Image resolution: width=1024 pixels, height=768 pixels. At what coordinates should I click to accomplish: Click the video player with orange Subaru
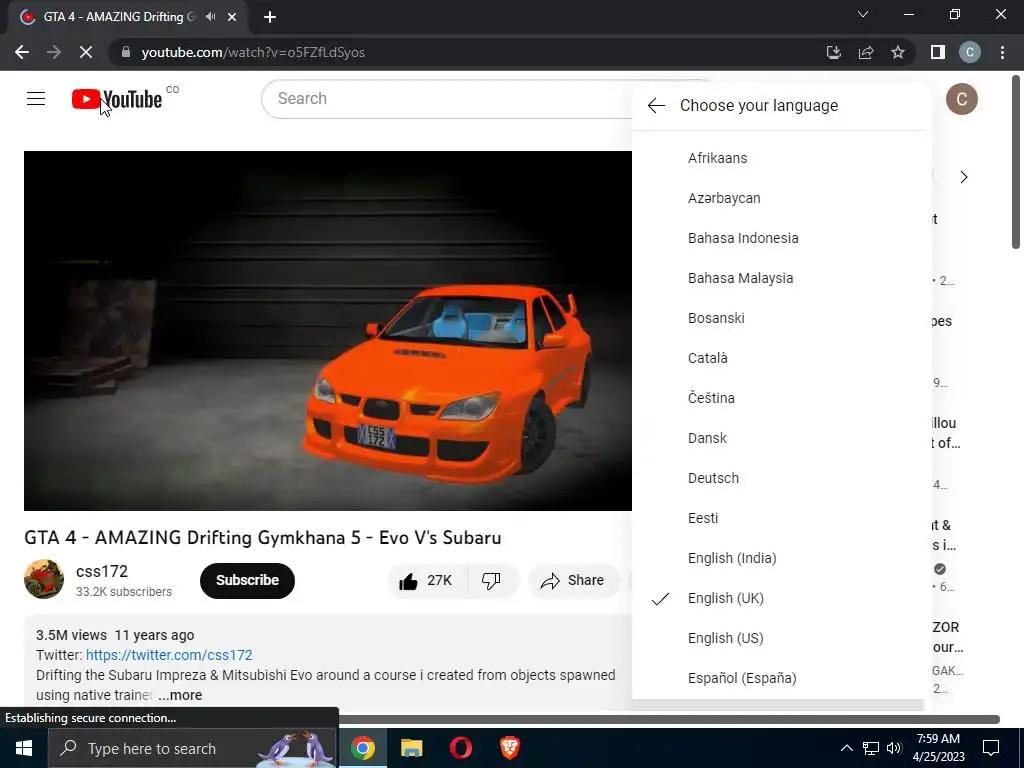click(x=328, y=330)
